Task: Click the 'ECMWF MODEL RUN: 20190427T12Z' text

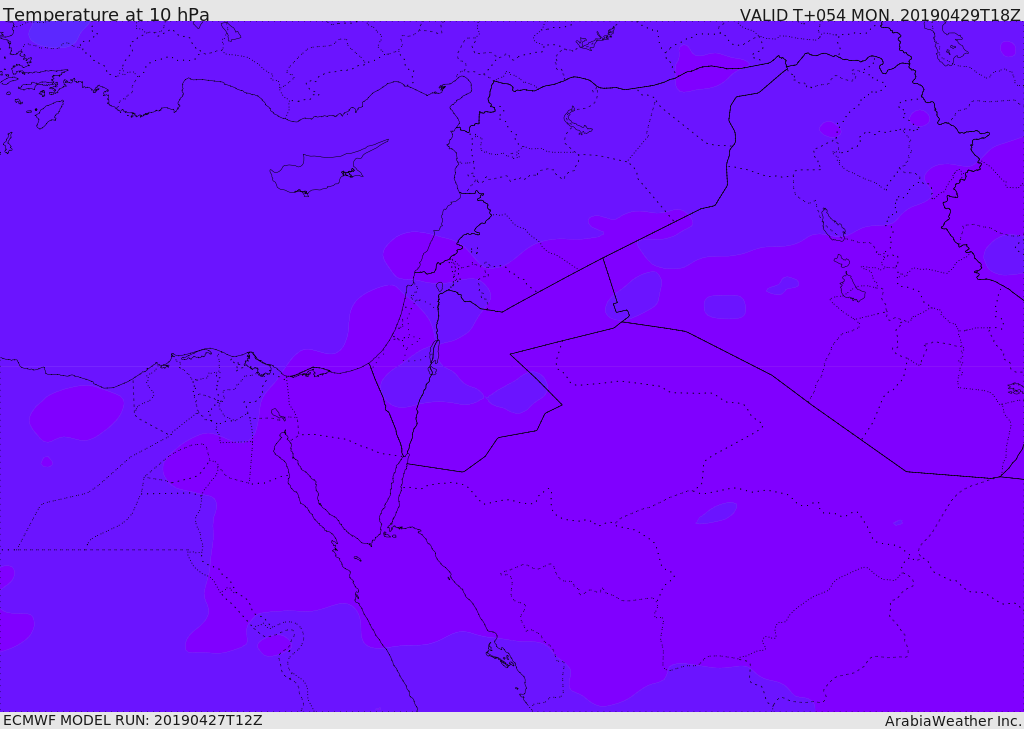Action: coord(133,721)
